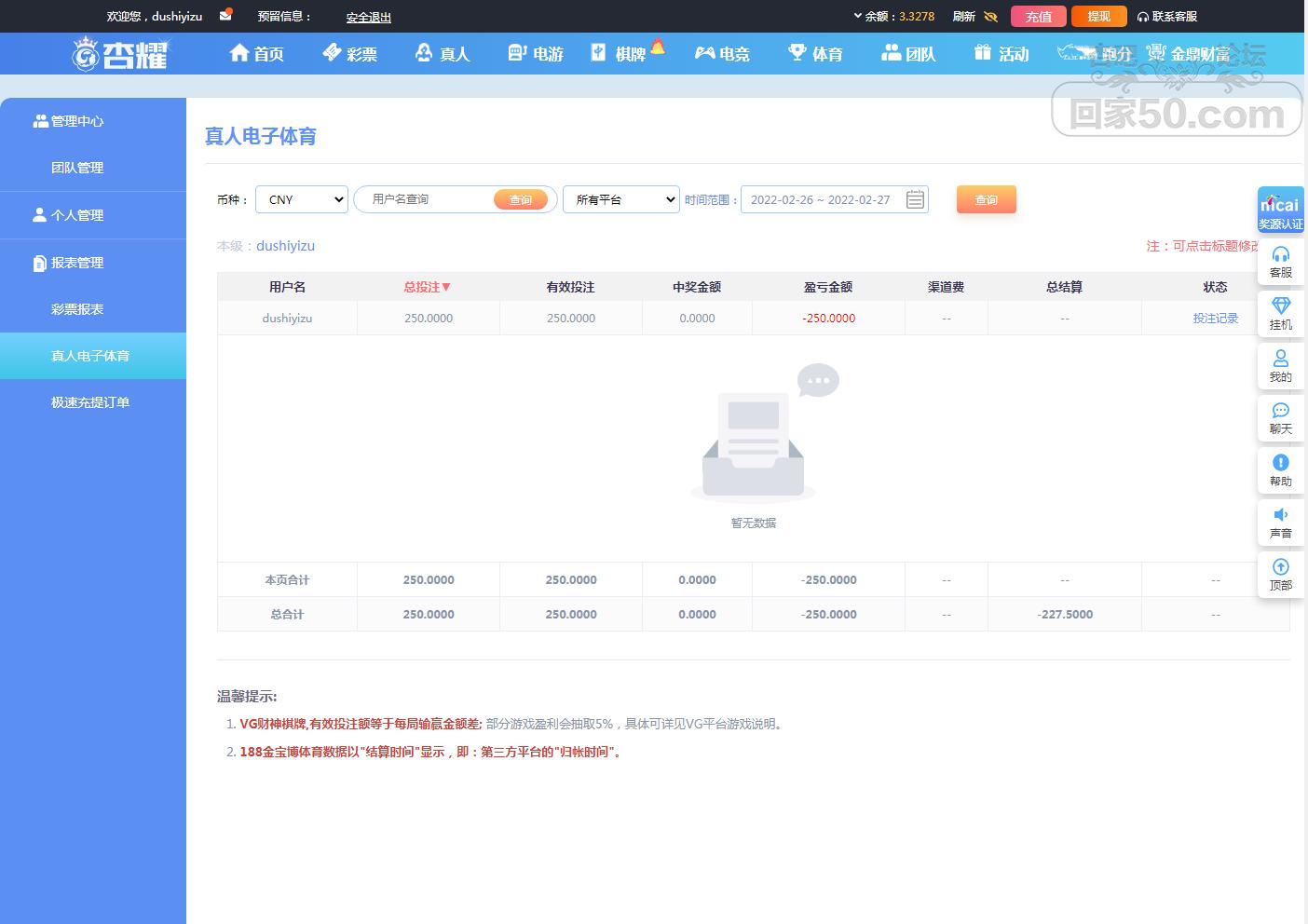Viewport: 1308px width, 924px height.
Task: Select 彩票报表 in left sidebar
Action: pos(77,309)
